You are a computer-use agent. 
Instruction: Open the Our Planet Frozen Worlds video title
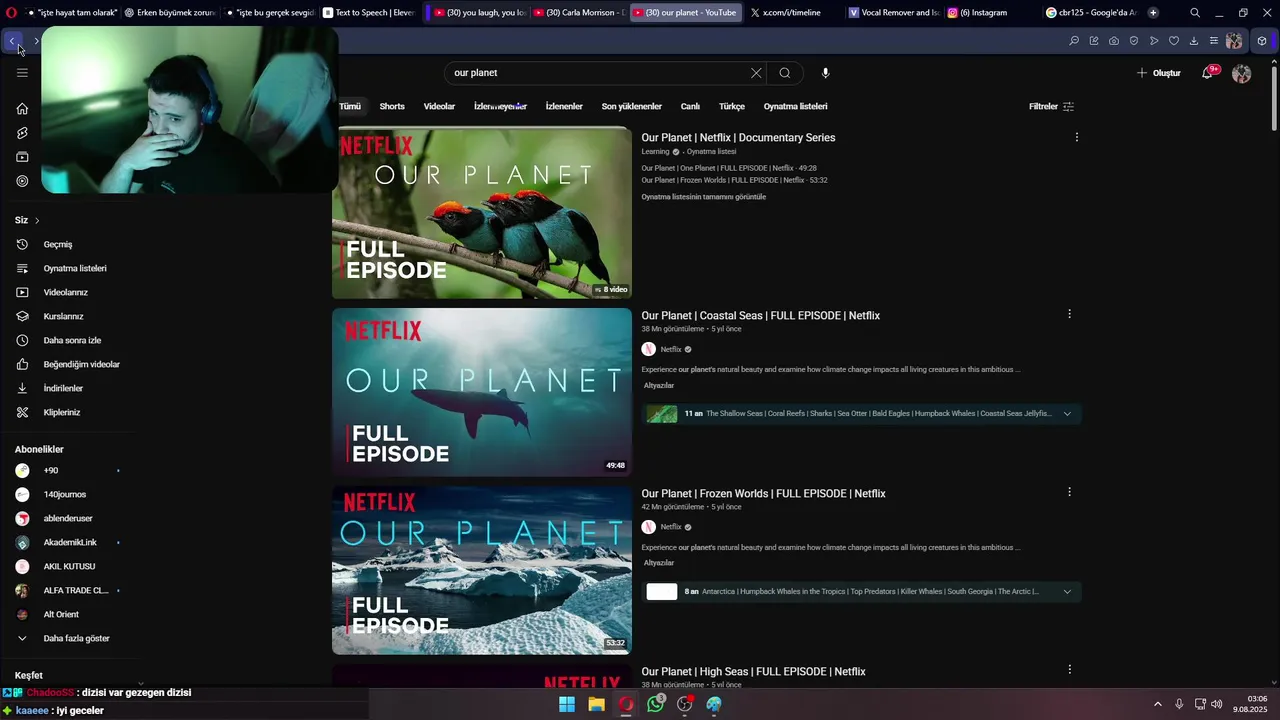(763, 493)
